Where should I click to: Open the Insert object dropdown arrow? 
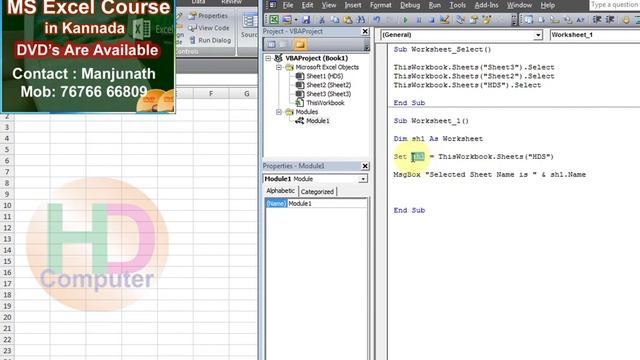click(296, 20)
